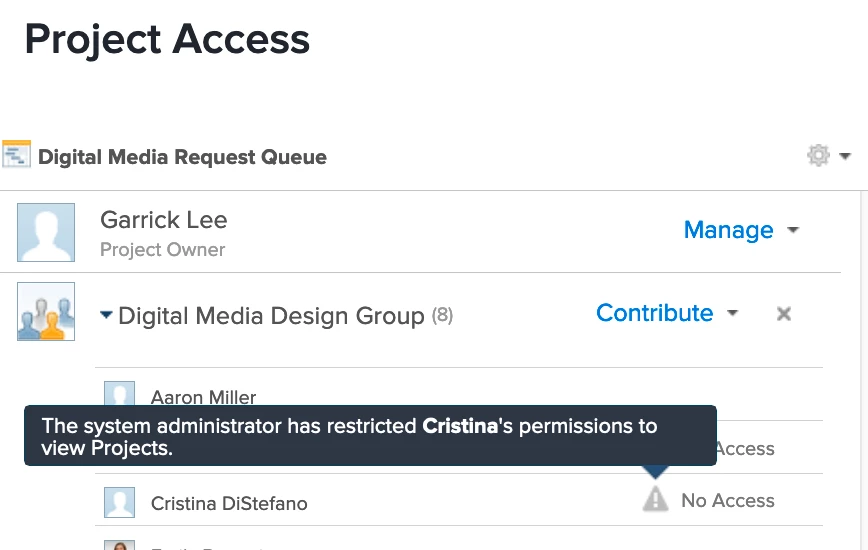868x550 pixels.
Task: Click Cristina's No Access label
Action: (x=728, y=500)
